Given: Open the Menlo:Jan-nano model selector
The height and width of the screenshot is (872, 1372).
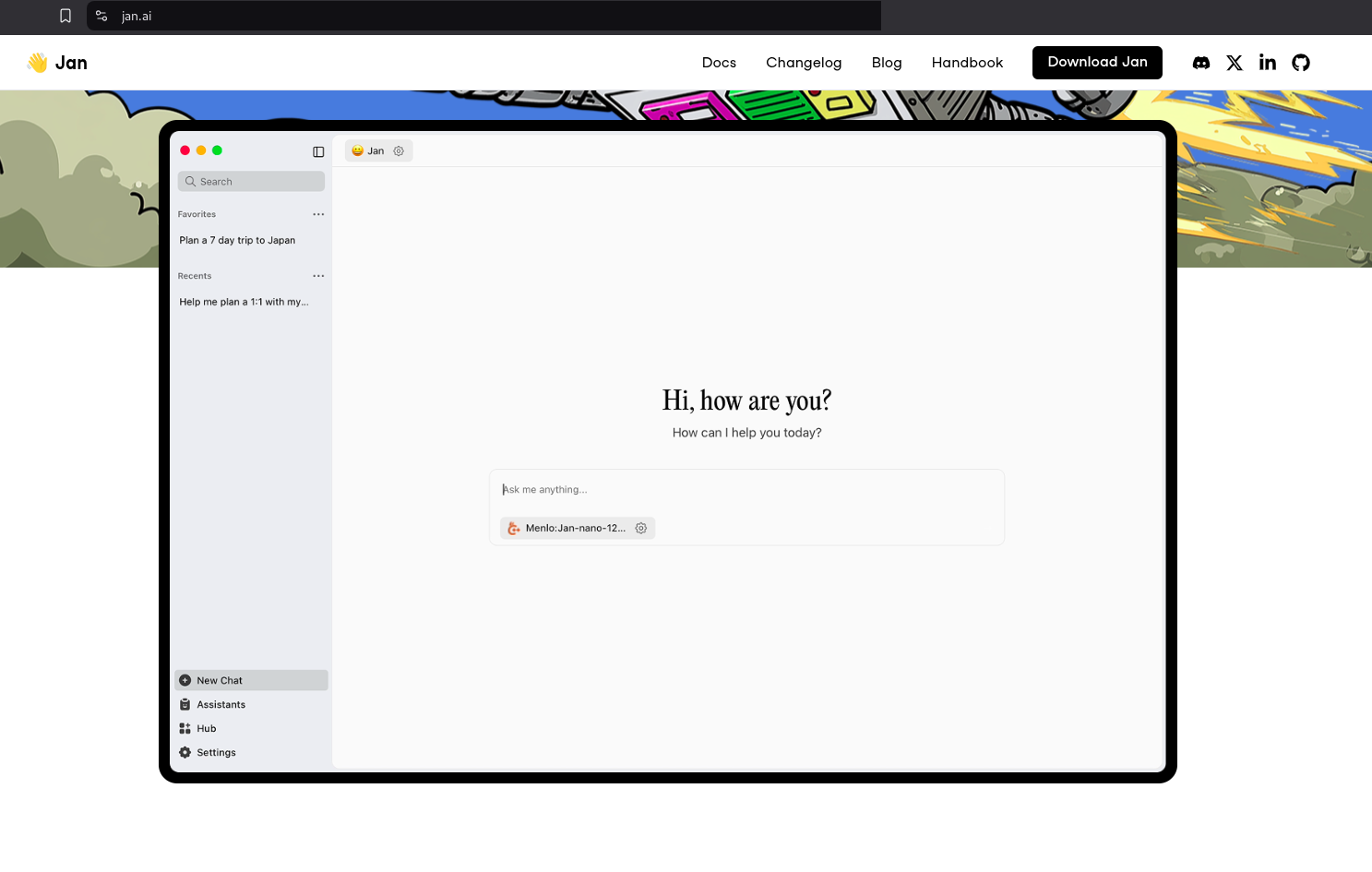Looking at the screenshot, I should [x=567, y=529].
